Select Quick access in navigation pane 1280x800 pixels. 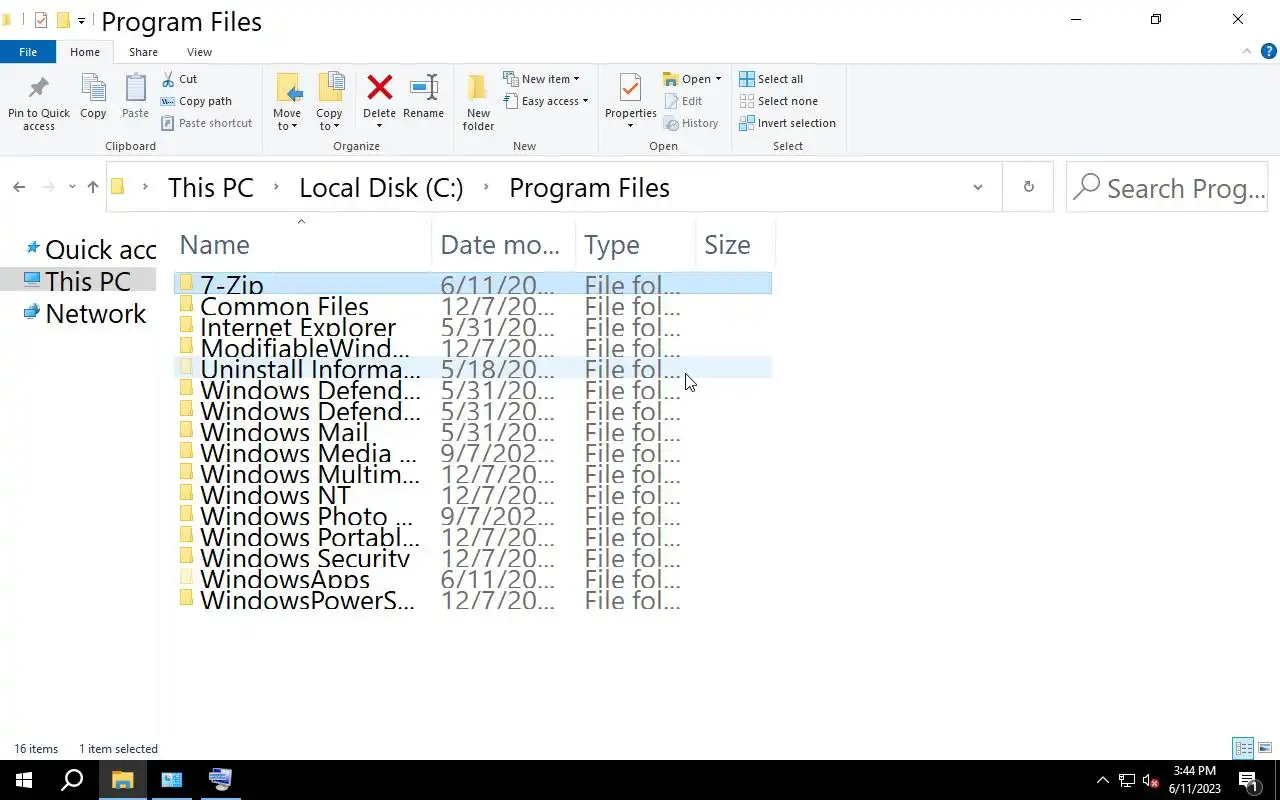tap(90, 249)
